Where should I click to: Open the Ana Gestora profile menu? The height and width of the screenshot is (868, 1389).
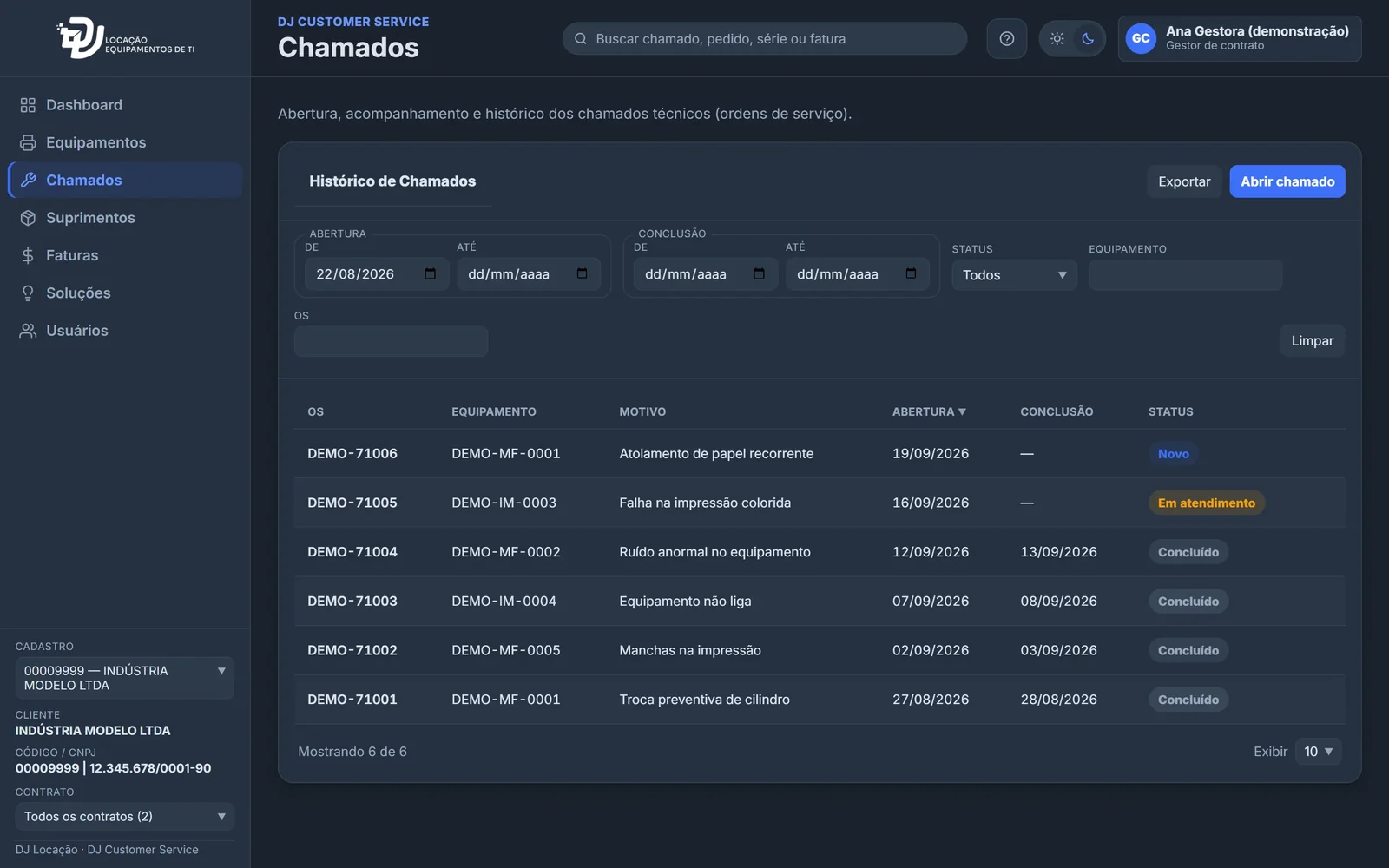click(1240, 38)
